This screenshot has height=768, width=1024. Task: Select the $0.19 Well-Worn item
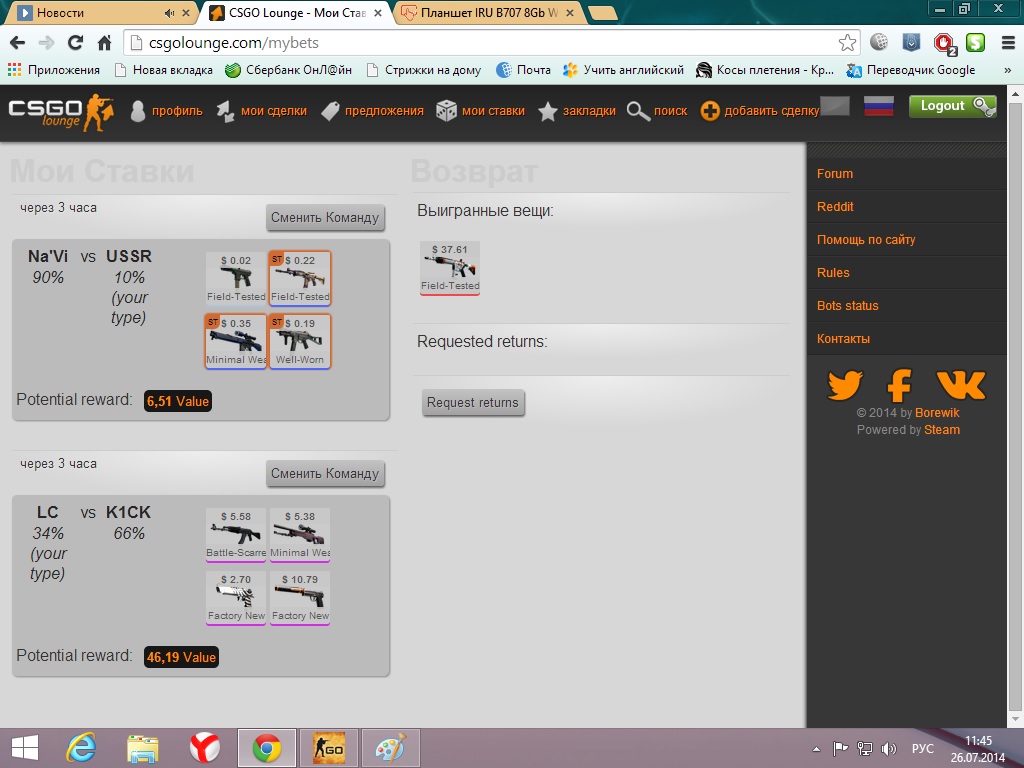(300, 342)
